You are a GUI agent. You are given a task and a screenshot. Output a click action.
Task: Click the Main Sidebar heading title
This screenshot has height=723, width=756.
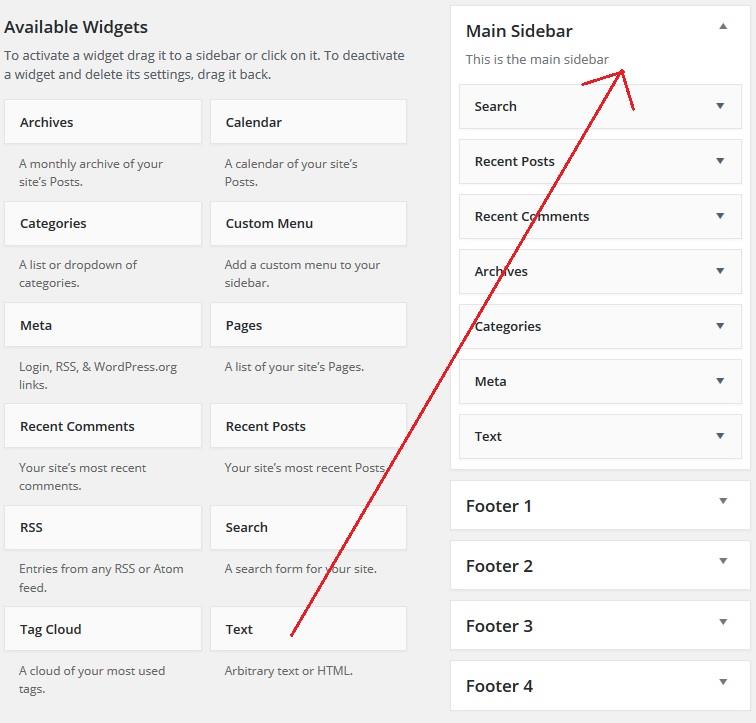(519, 32)
